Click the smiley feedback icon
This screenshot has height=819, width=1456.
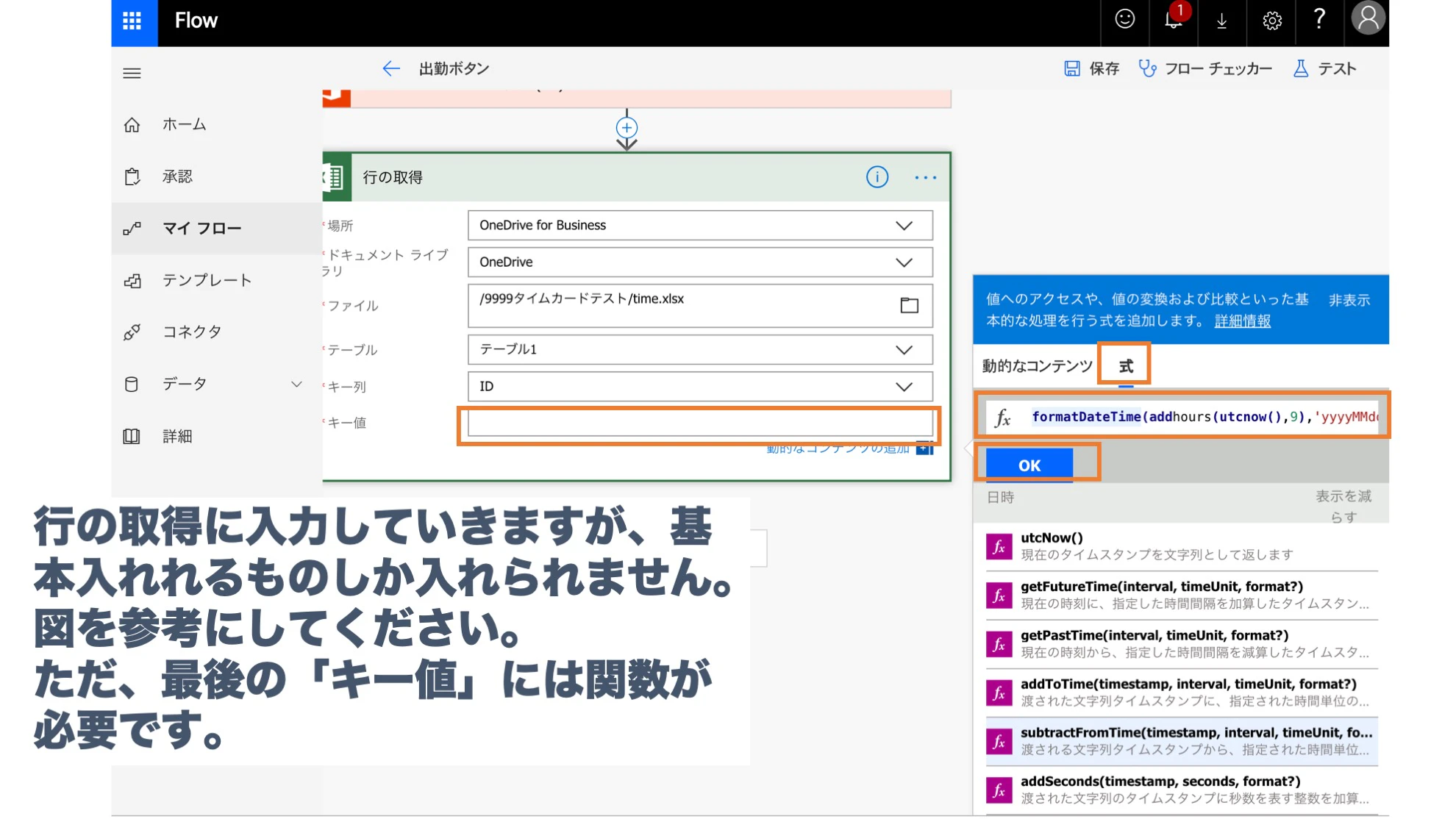(1124, 20)
